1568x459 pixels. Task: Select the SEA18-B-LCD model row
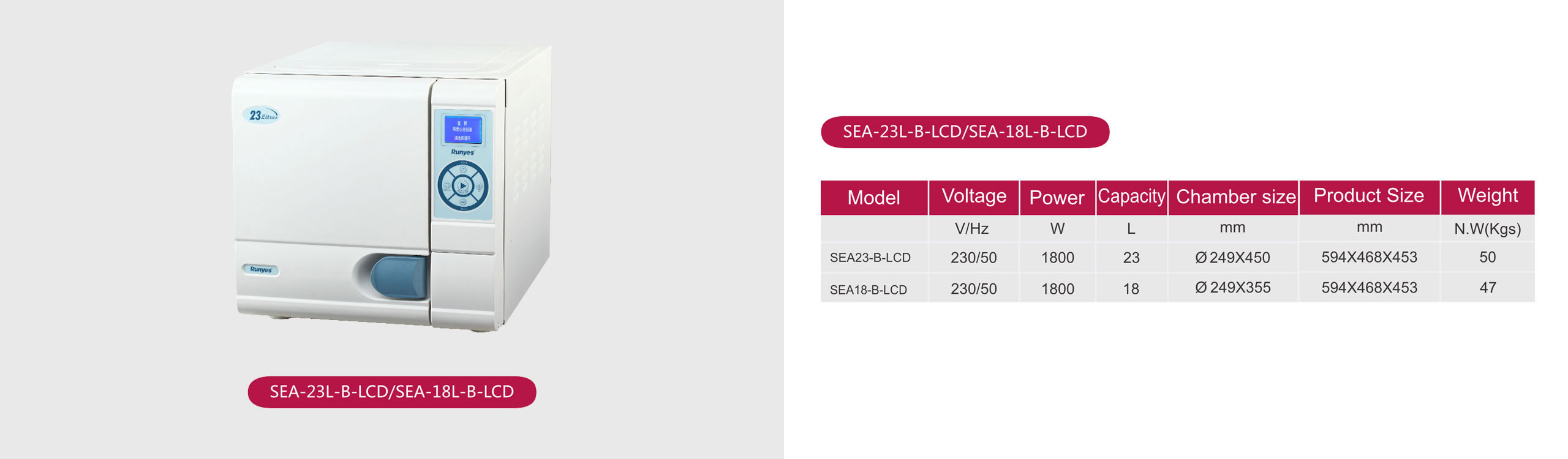1177,288
